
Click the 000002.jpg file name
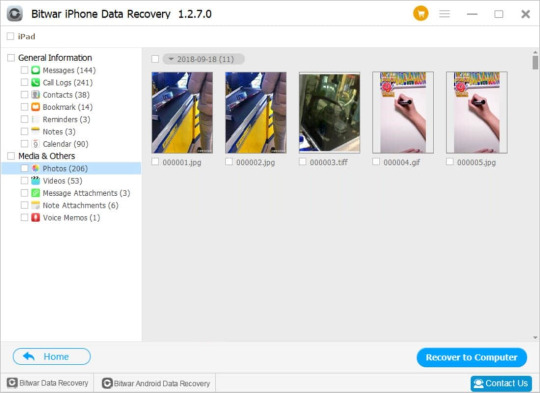255,162
